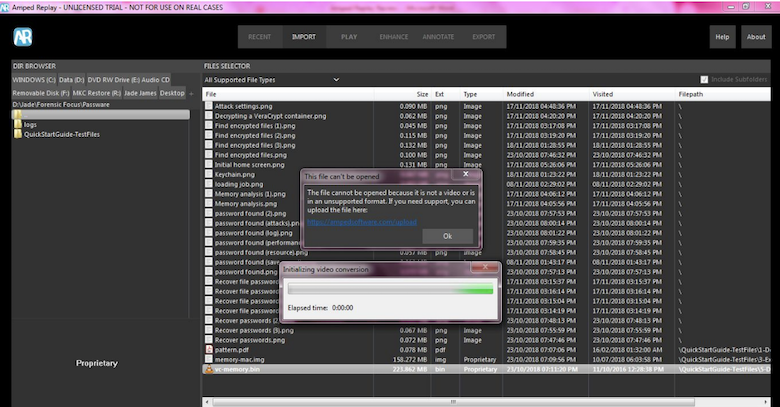Image resolution: width=780 pixels, height=407 pixels.
Task: Click the video conversion progress bar
Action: (390, 290)
